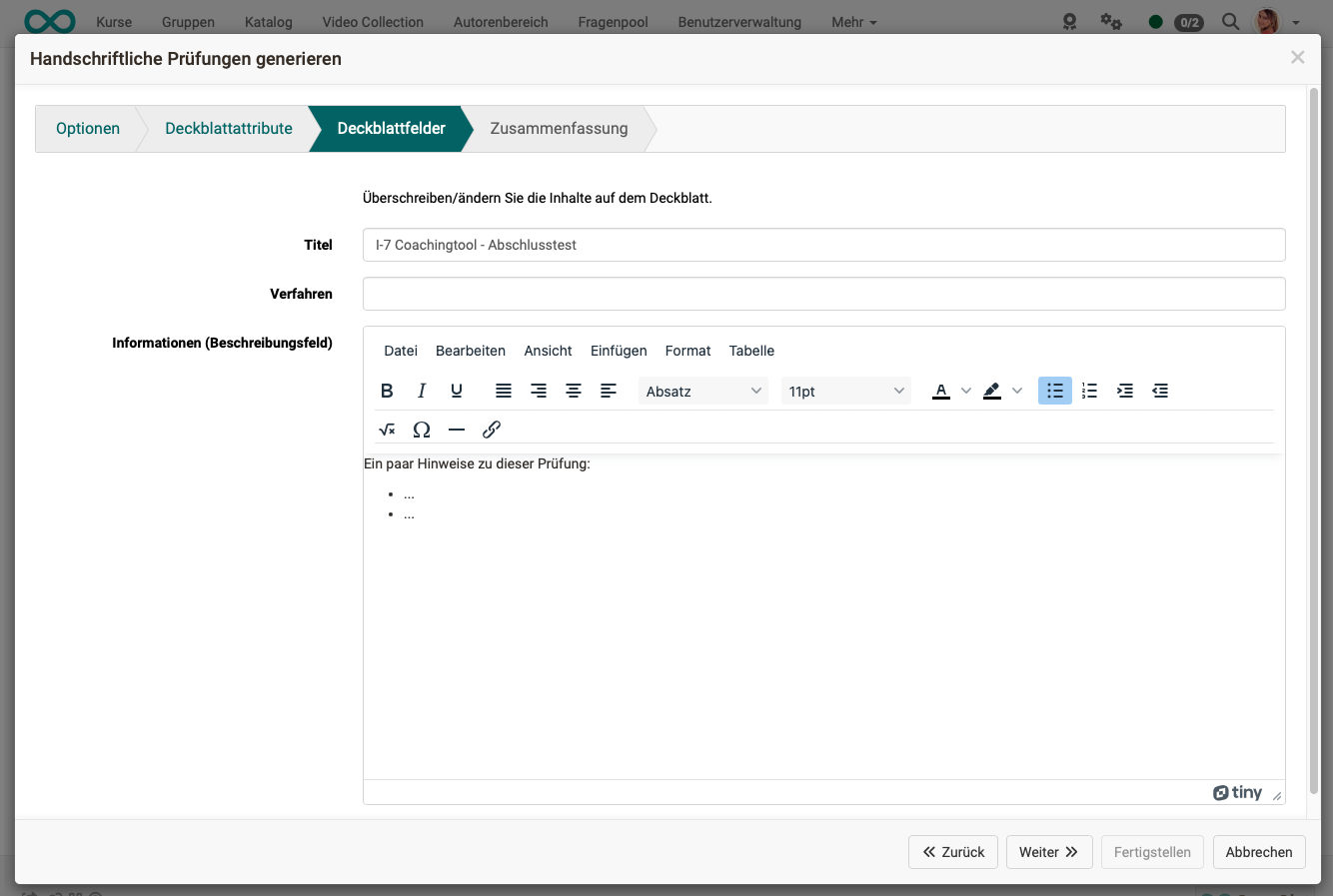The image size is (1333, 896).
Task: Open the special character Omega tool
Action: coord(422,430)
